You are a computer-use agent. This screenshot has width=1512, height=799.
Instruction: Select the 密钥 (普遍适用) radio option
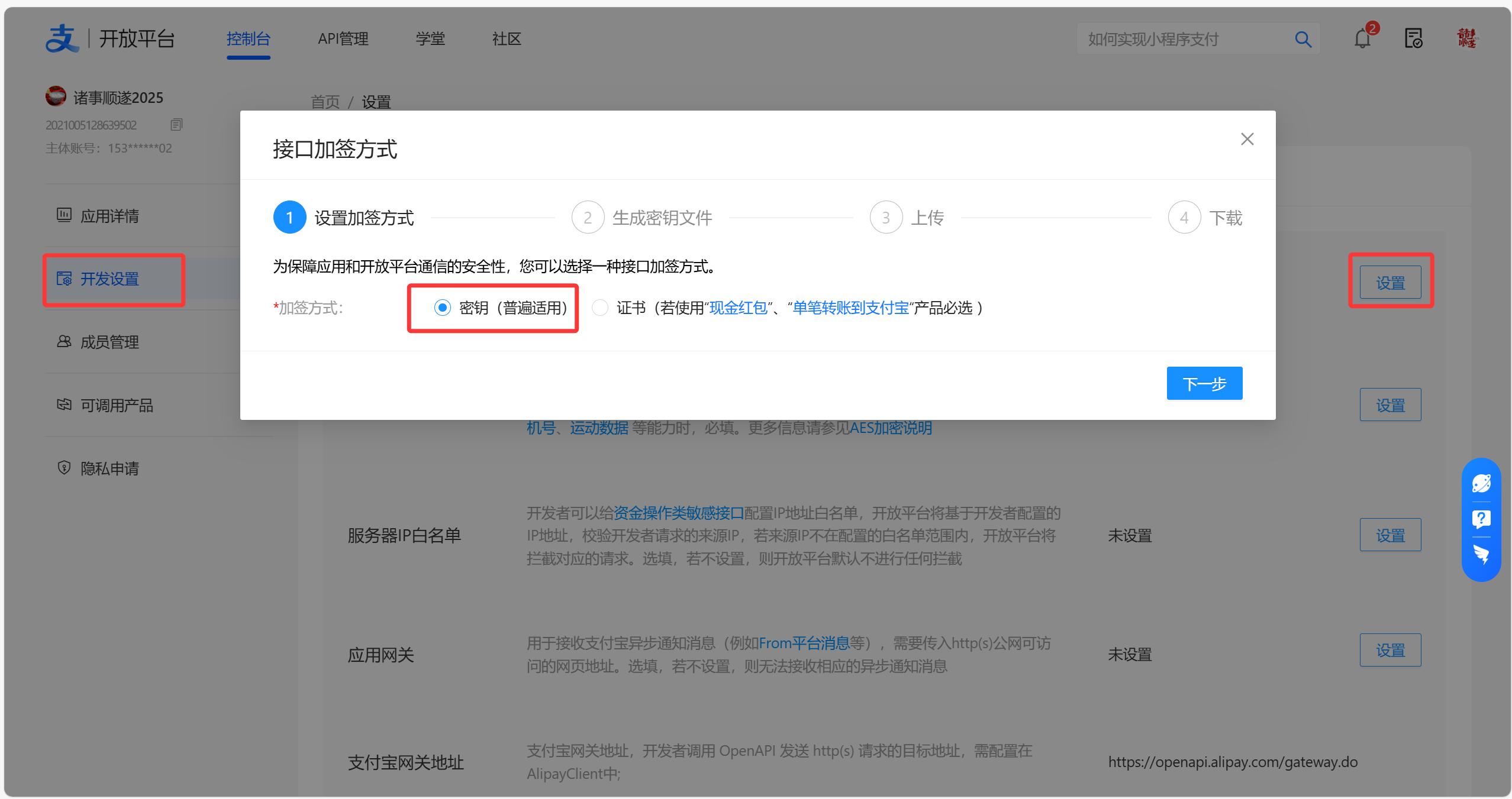443,308
